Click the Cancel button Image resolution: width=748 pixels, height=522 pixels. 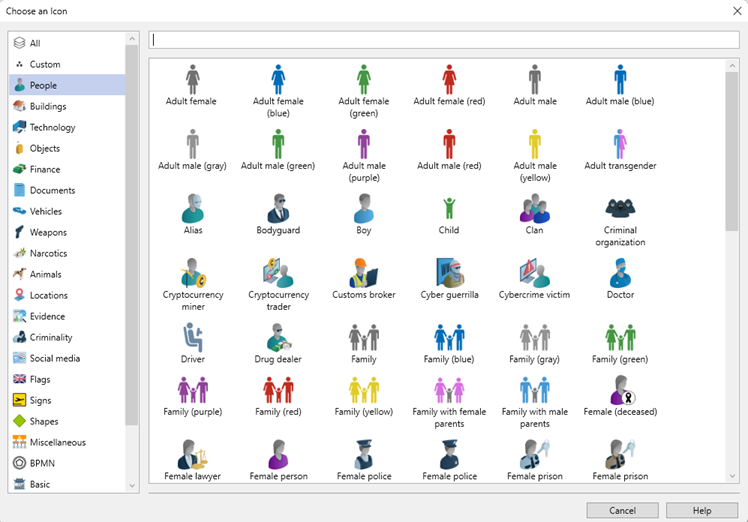pyautogui.click(x=622, y=510)
